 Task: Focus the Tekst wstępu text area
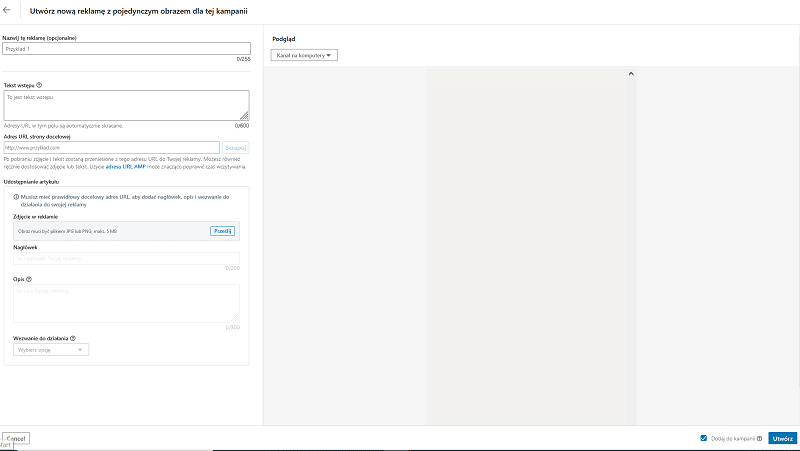click(x=127, y=106)
